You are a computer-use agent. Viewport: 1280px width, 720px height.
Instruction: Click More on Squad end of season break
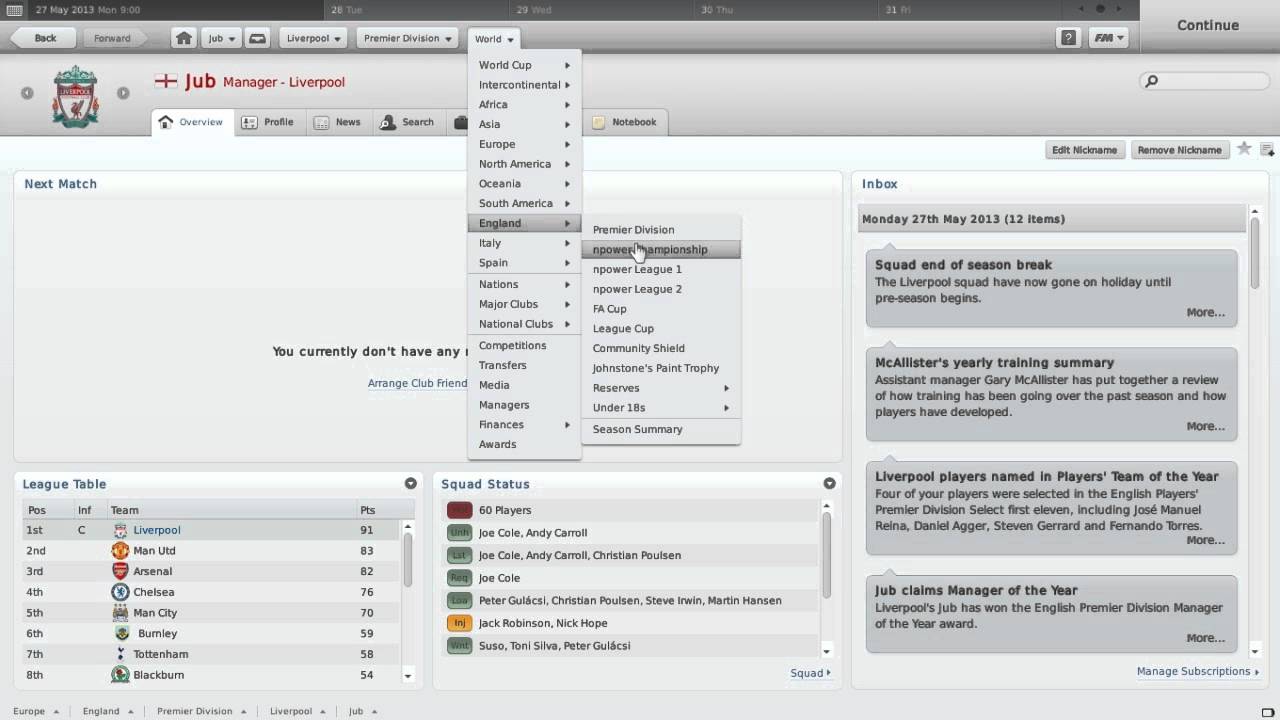click(x=1205, y=312)
